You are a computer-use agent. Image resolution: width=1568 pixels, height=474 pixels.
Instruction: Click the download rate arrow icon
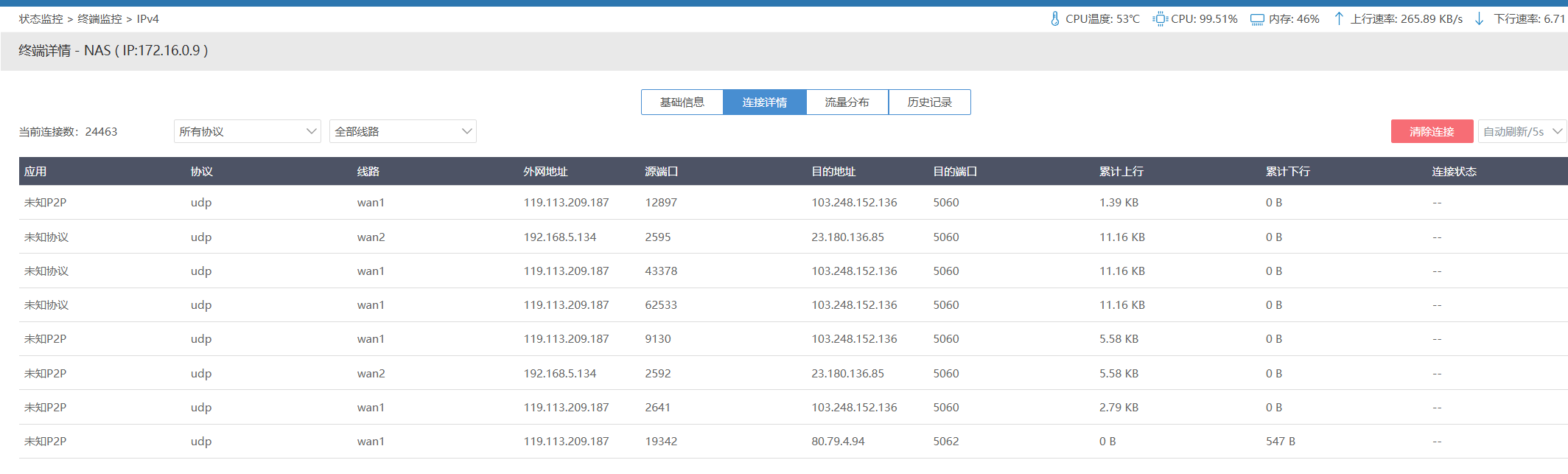(x=1479, y=19)
